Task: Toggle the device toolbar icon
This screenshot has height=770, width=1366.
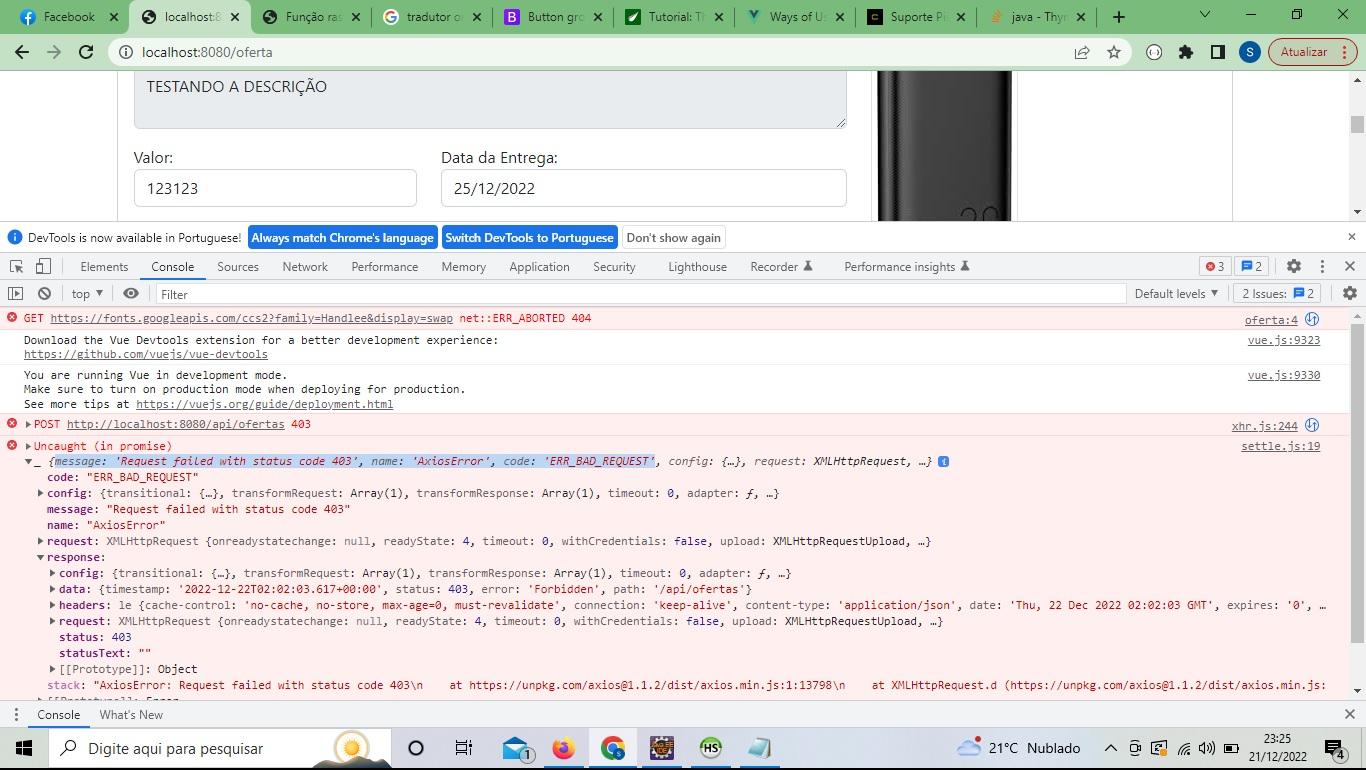Action: click(x=43, y=266)
